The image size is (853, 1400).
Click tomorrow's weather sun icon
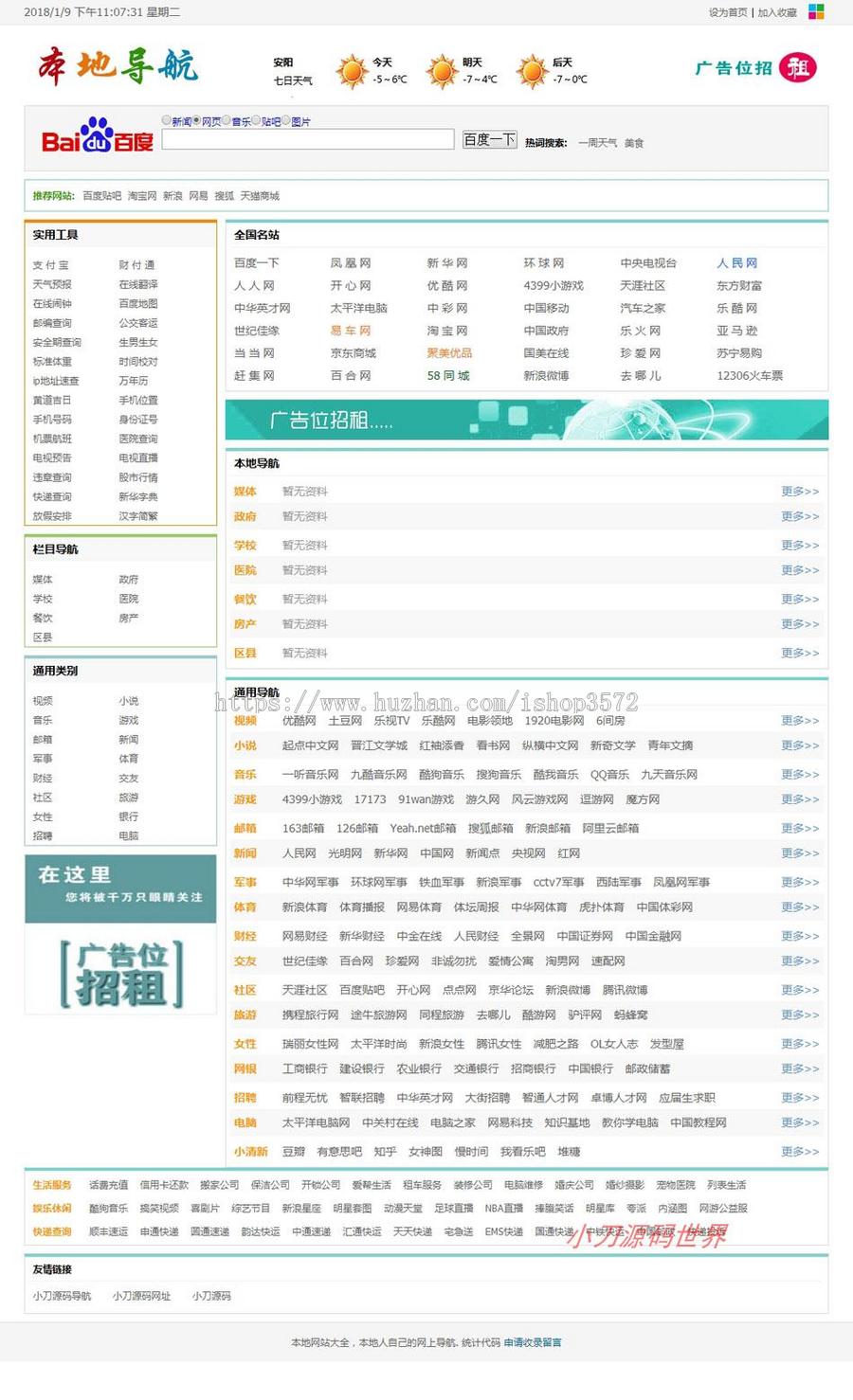click(440, 70)
